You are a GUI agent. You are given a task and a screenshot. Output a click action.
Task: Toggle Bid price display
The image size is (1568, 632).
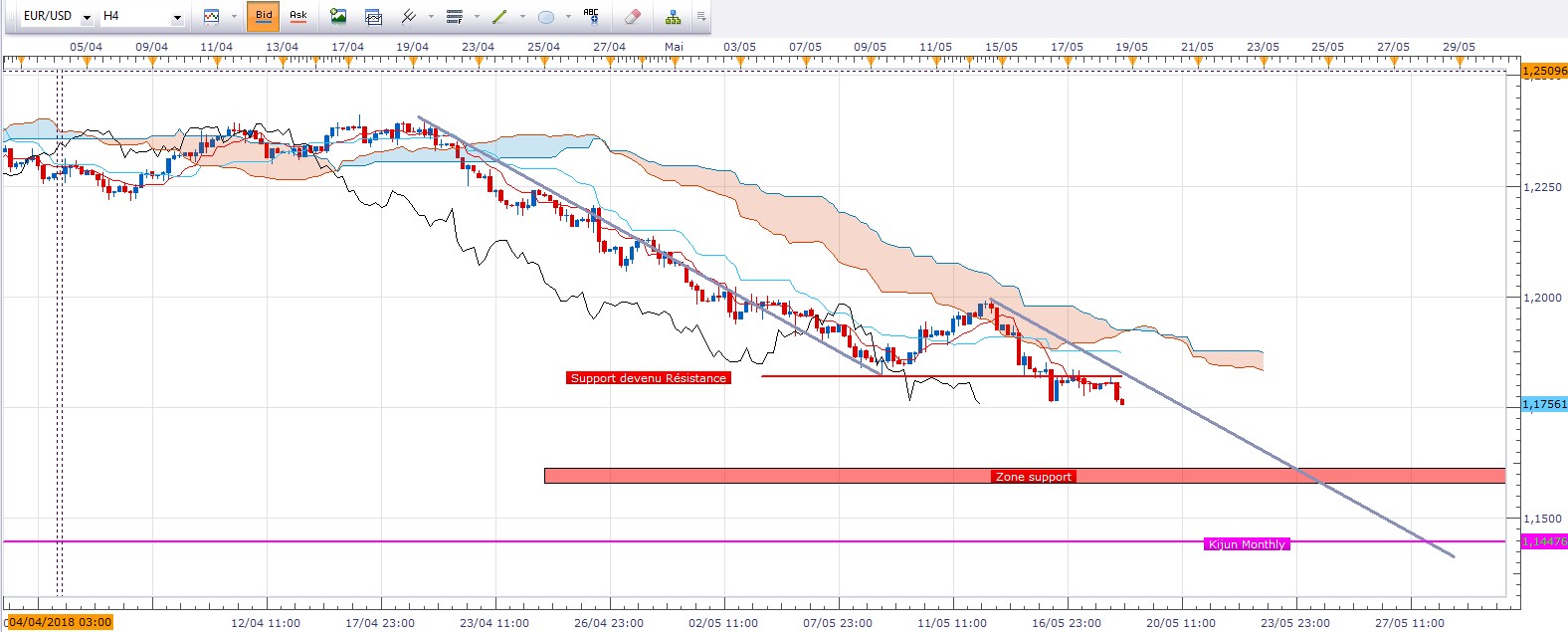tap(264, 16)
